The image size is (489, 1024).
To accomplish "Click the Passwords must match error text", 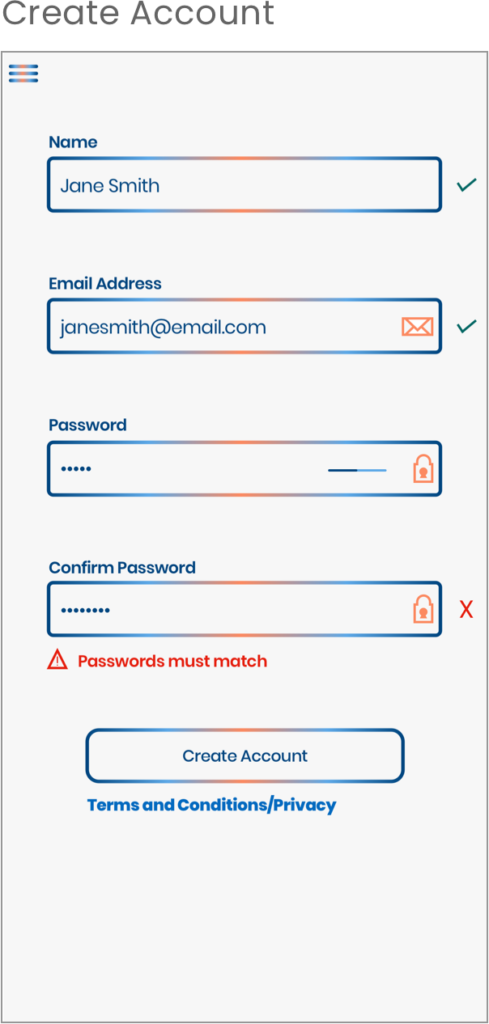I will [172, 661].
